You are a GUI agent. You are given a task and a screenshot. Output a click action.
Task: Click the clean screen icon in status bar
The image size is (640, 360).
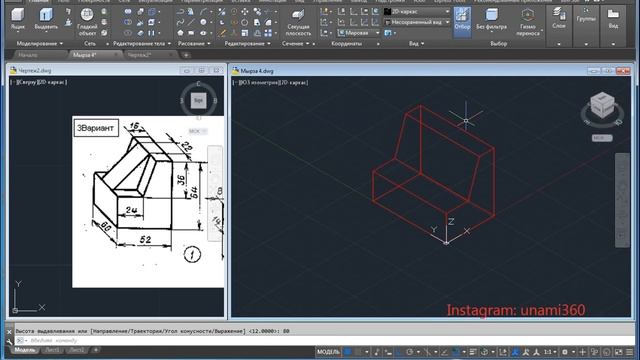click(x=619, y=352)
